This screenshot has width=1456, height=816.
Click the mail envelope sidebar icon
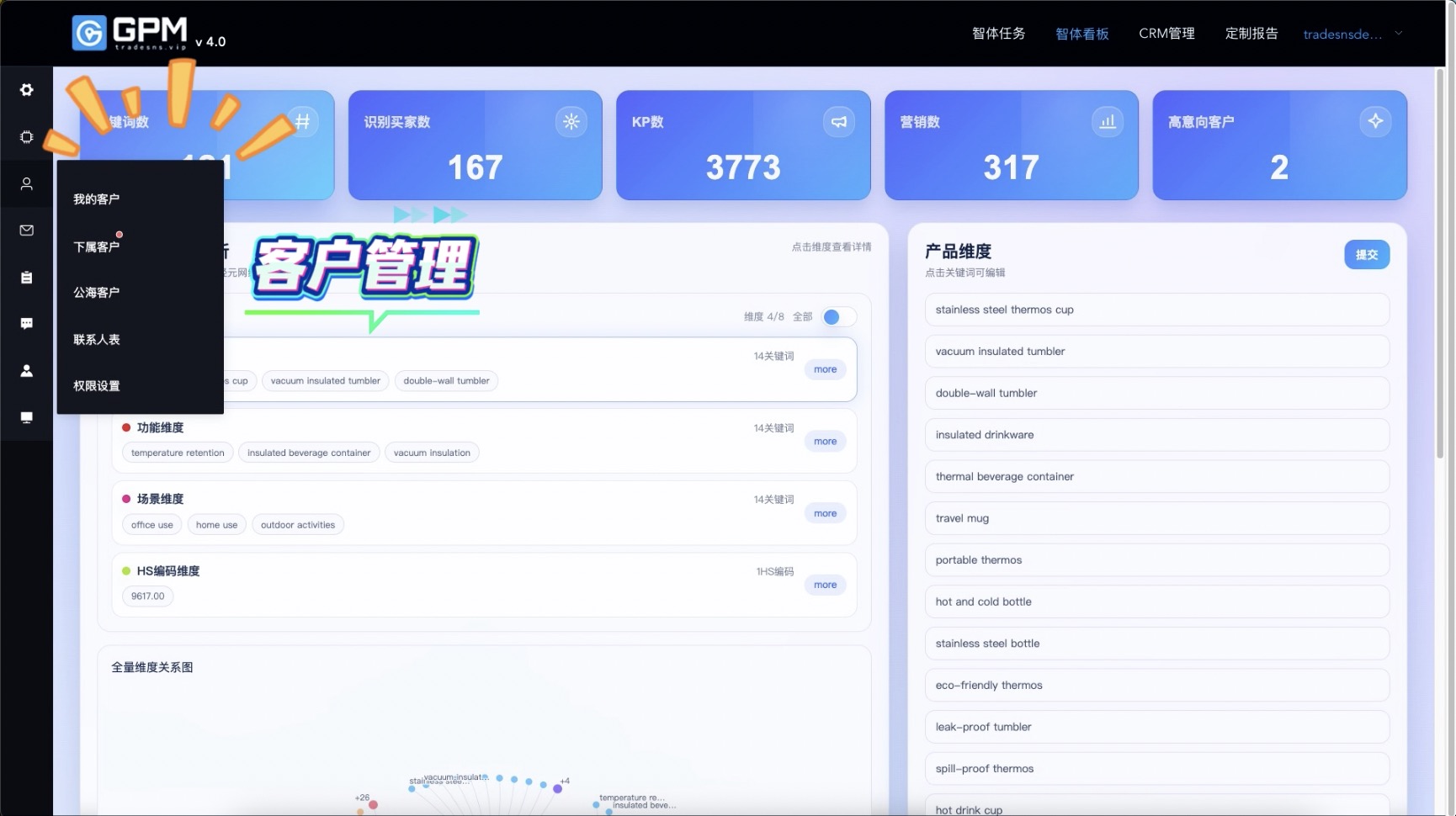(x=27, y=230)
